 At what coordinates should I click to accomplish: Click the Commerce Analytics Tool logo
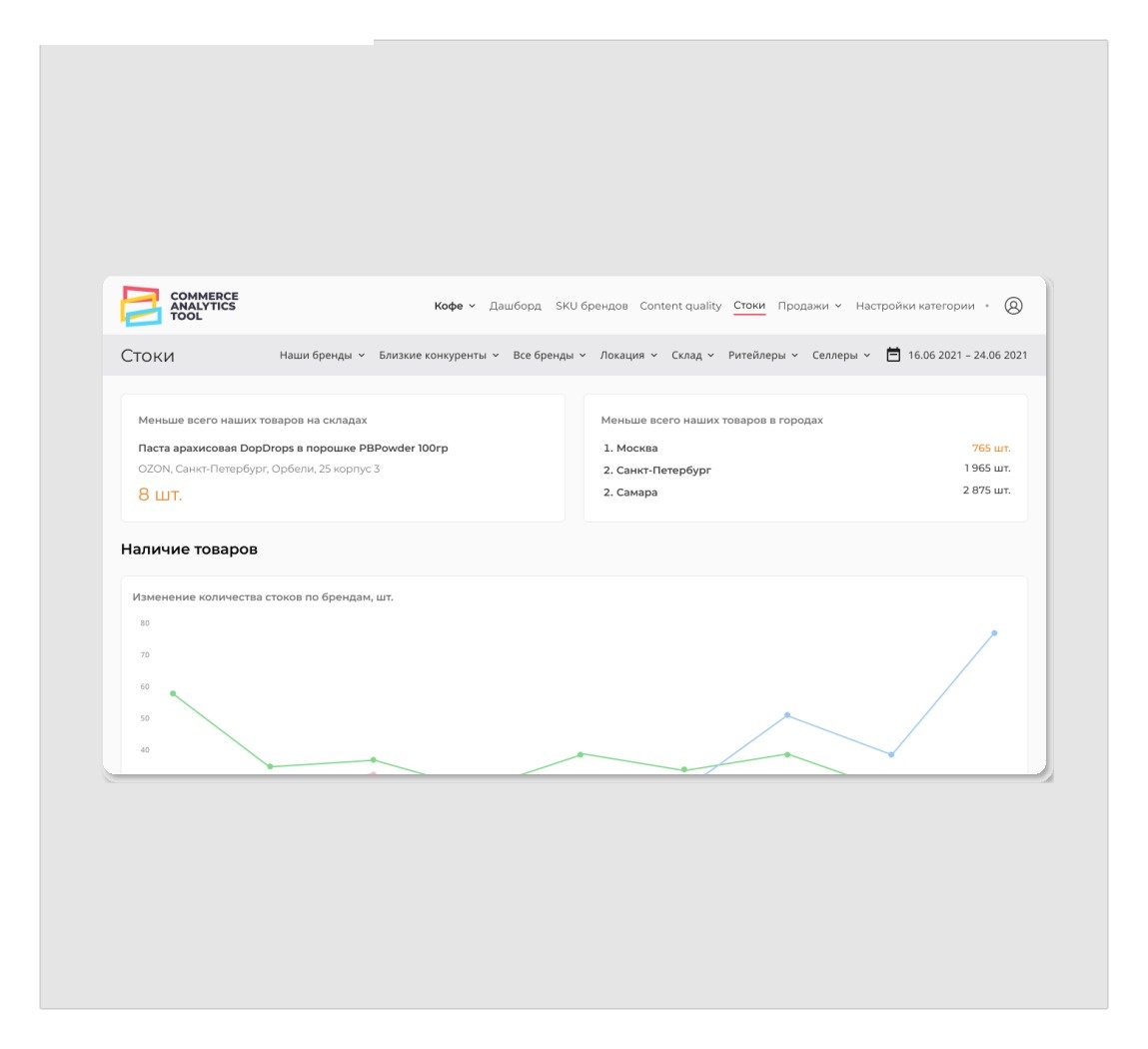point(180,306)
